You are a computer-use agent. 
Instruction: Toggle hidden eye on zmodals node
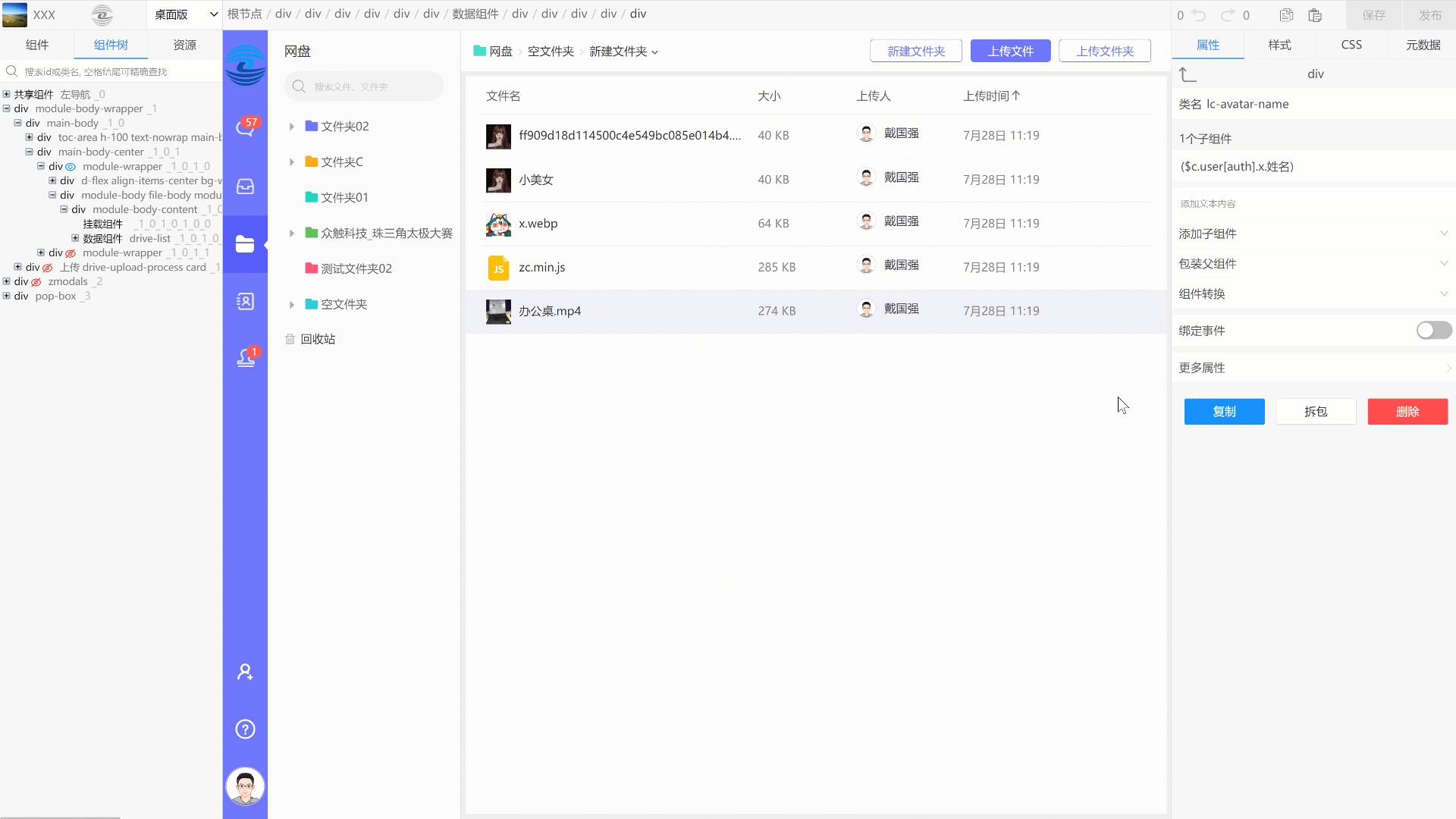pos(36,282)
